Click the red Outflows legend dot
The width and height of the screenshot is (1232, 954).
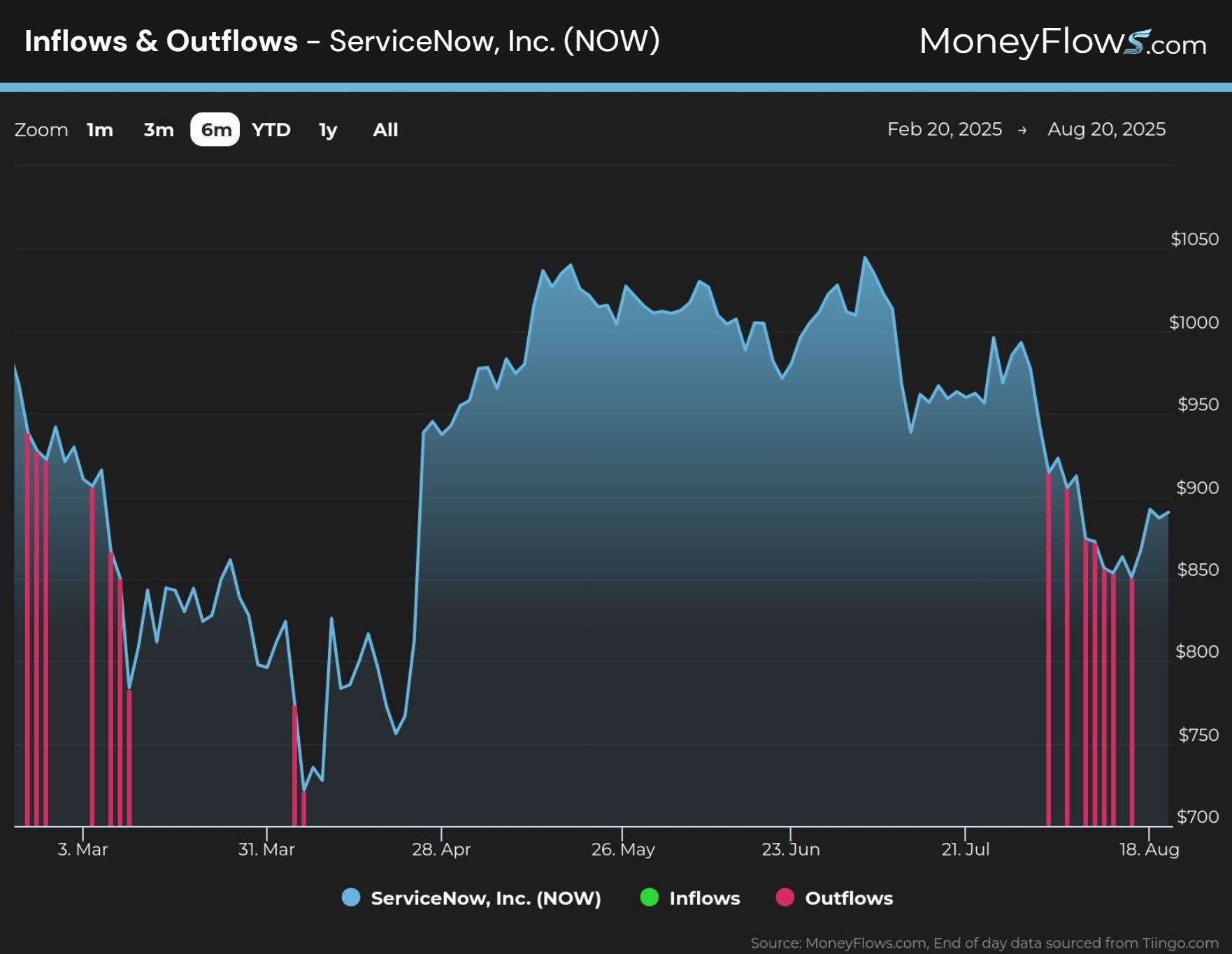pyautogui.click(x=785, y=897)
